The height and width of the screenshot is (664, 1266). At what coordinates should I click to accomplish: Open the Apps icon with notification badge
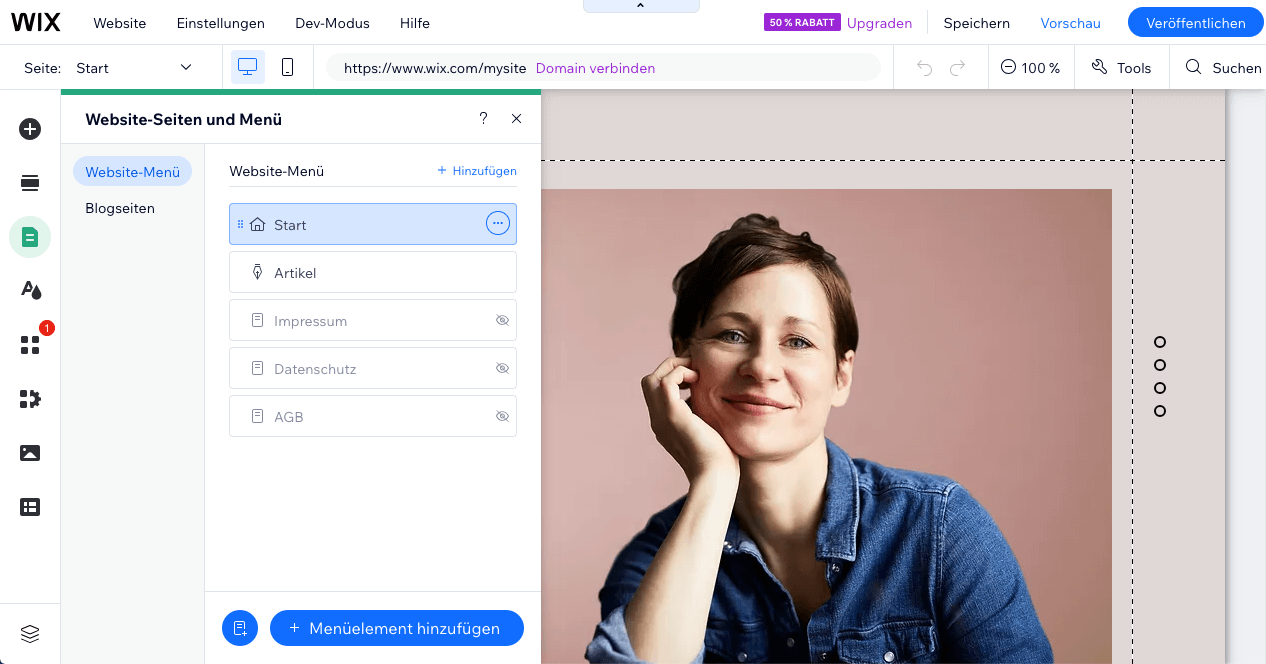(30, 345)
